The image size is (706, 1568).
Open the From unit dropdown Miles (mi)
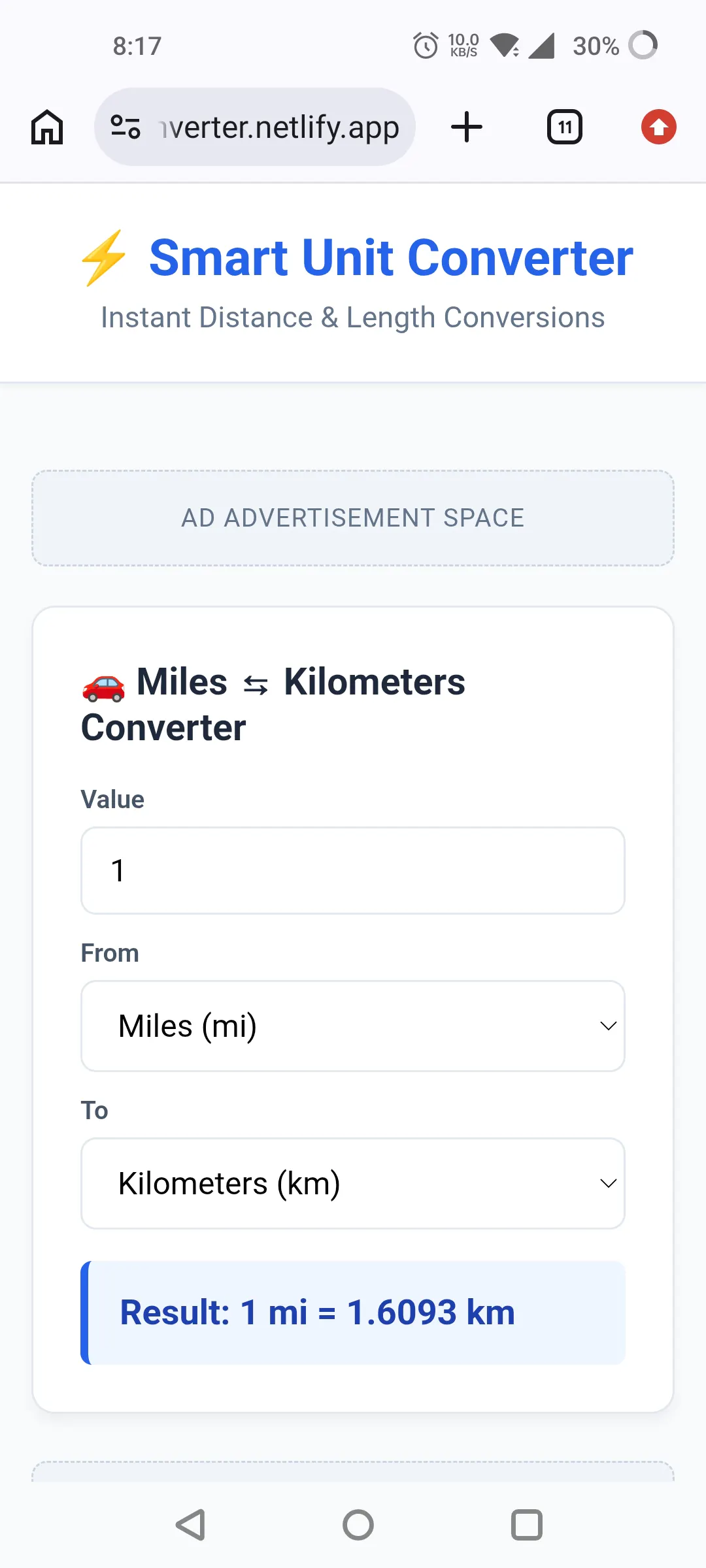point(353,1026)
